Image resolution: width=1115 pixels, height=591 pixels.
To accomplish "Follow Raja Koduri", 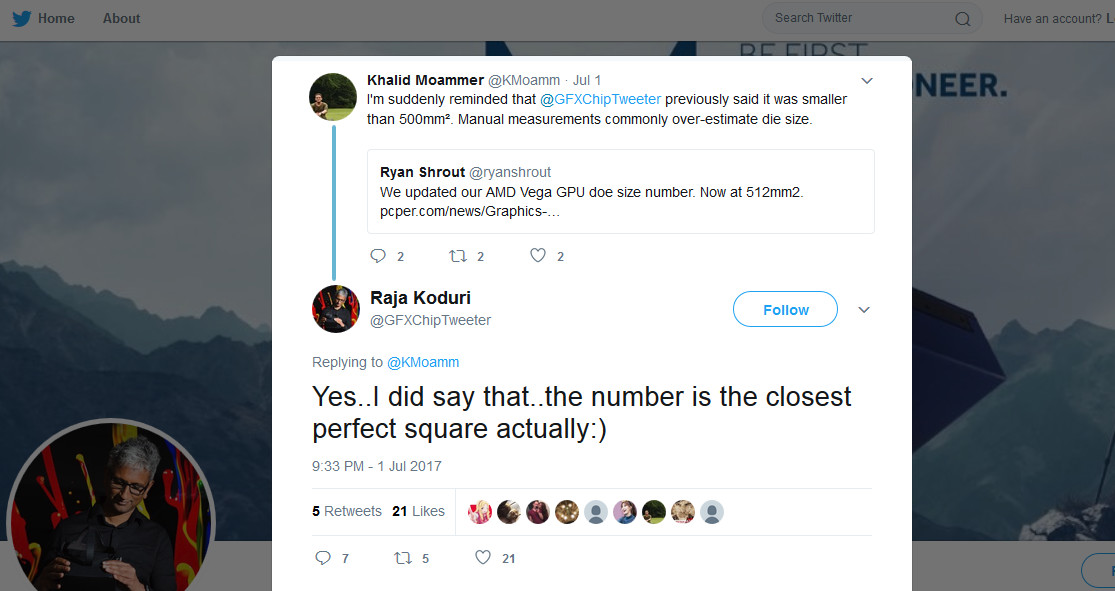I will 785,310.
